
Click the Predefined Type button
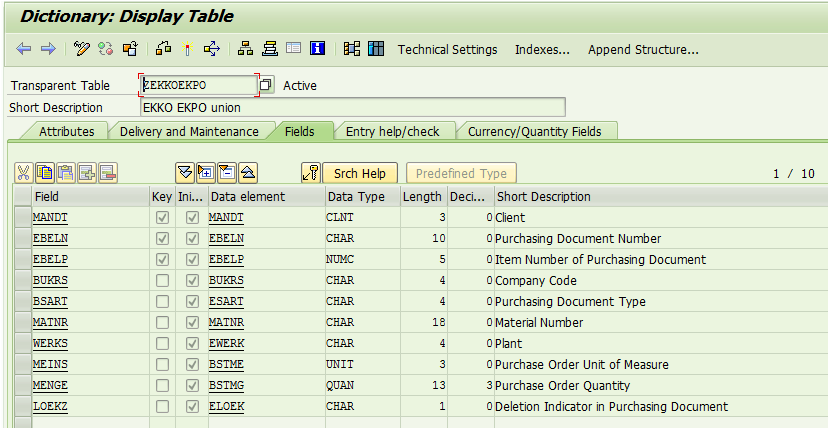461,173
